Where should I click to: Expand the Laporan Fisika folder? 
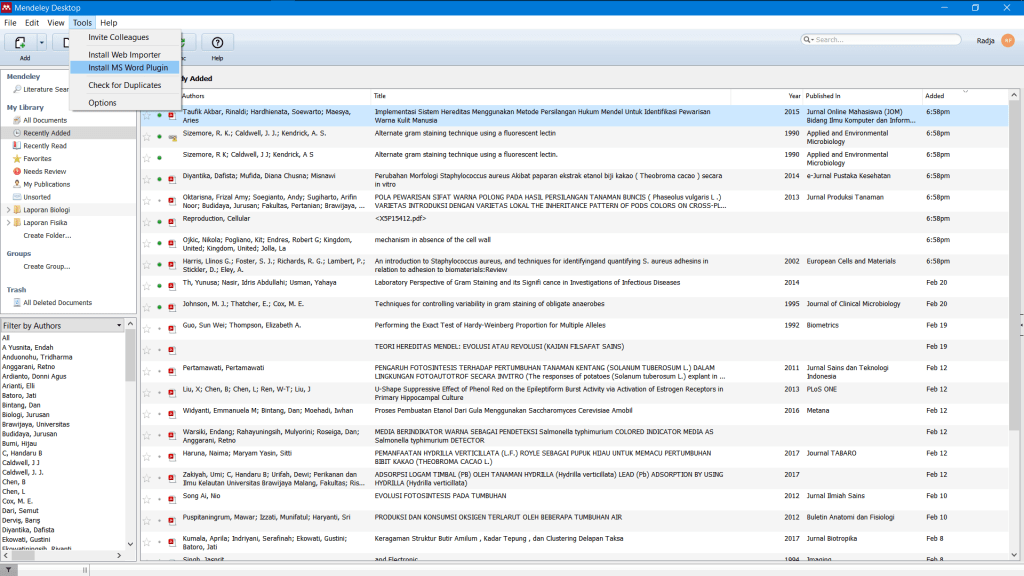pyautogui.click(x=8, y=223)
